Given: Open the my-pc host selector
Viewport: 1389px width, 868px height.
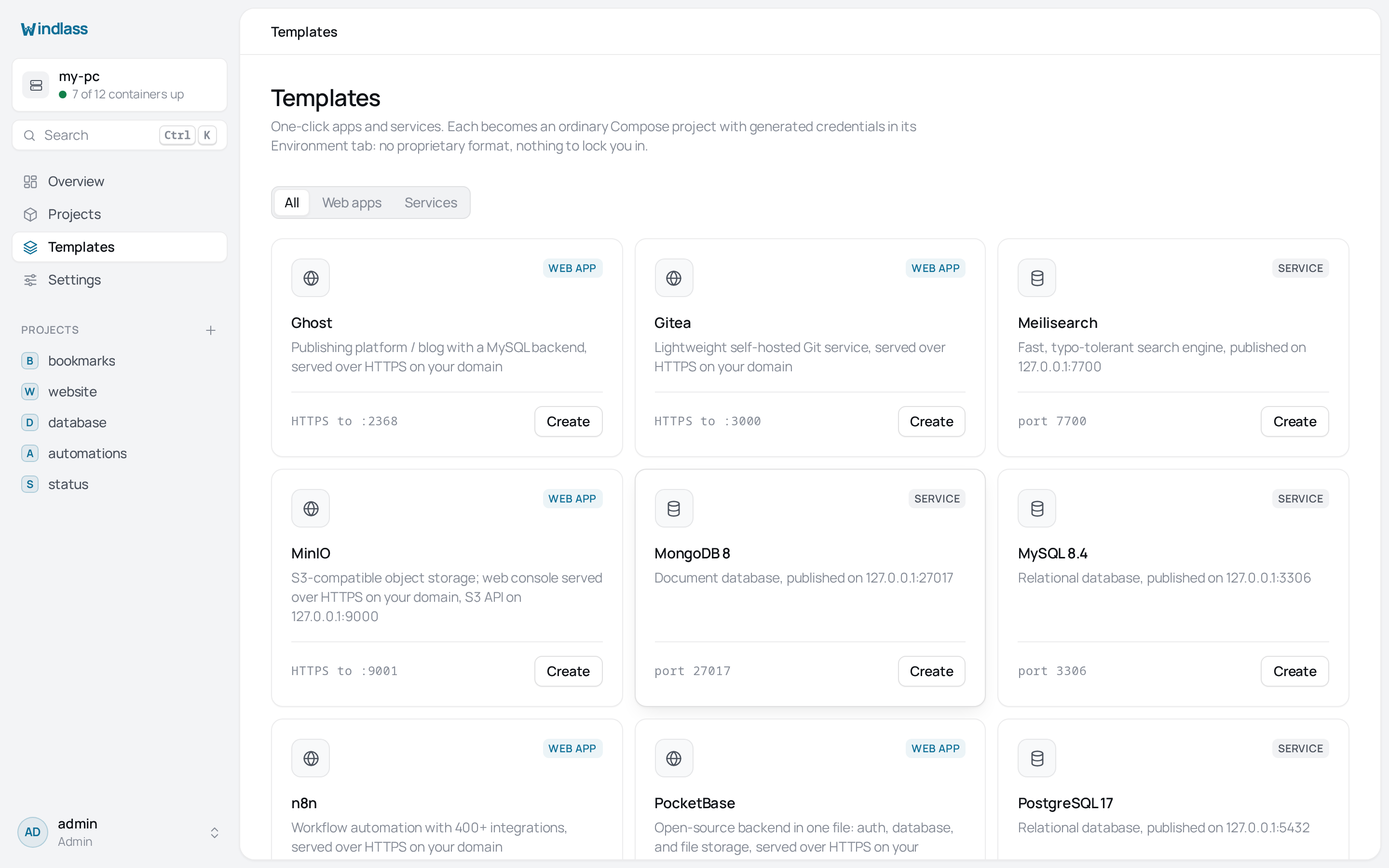Looking at the screenshot, I should click(x=120, y=85).
